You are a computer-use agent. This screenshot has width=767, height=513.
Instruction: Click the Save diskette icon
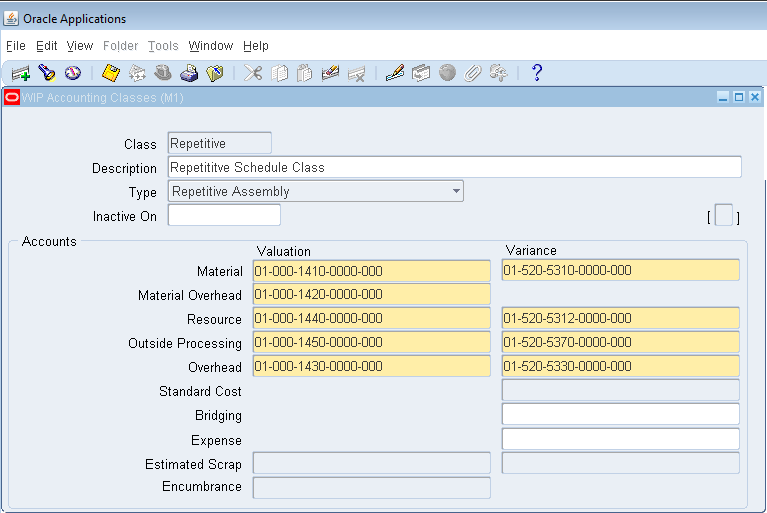click(111, 73)
